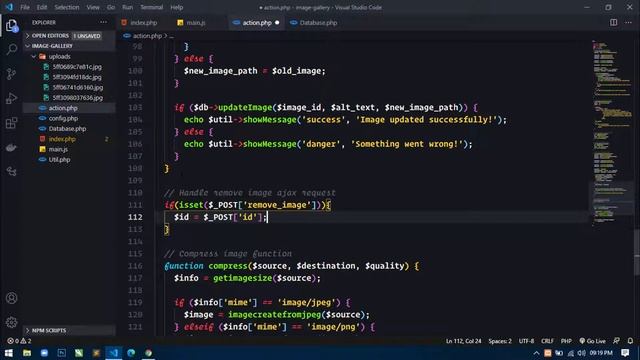
Task: Open the Go menu
Action: pos(111,7)
